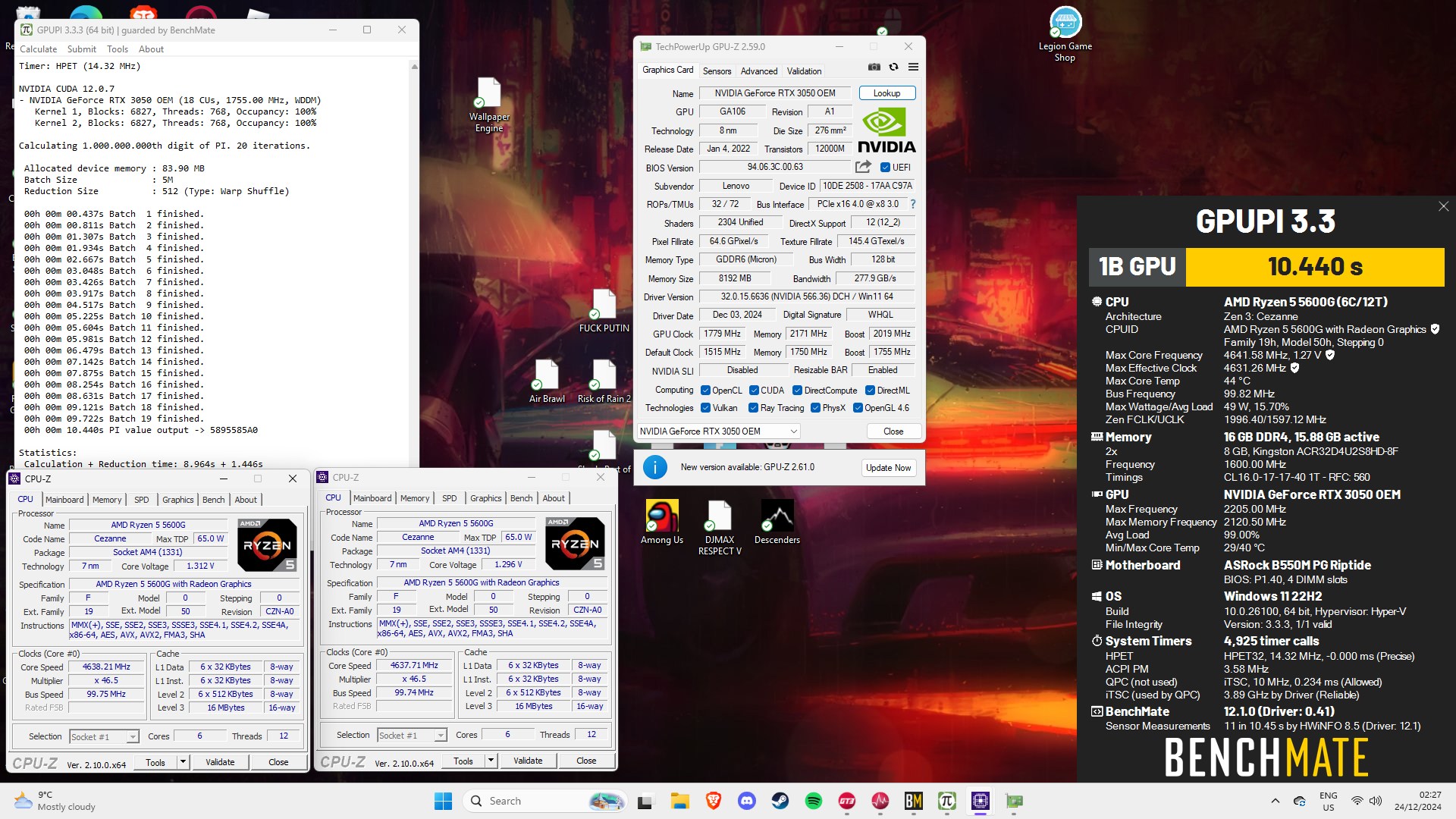This screenshot has height=819, width=1456.
Task: Open weather widget showing 9°C
Action: pos(56,801)
